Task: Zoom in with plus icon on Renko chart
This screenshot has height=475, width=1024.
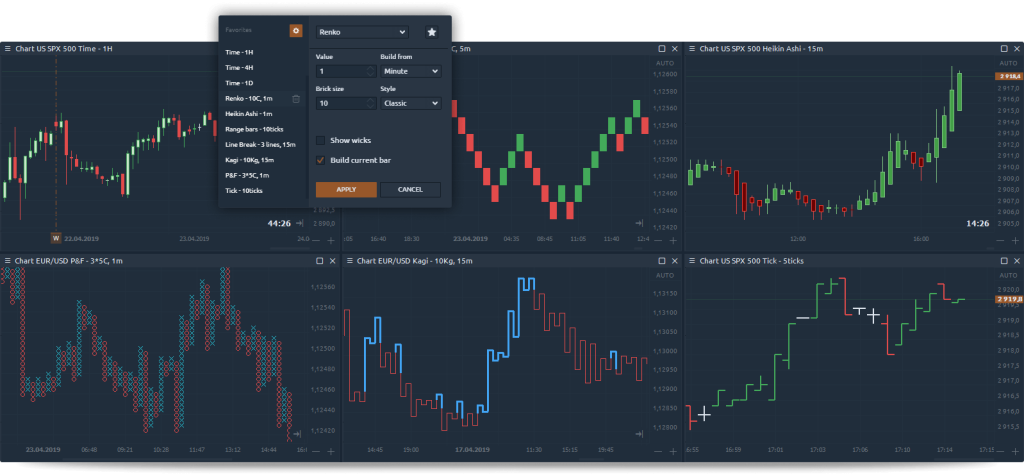Action: point(673,240)
